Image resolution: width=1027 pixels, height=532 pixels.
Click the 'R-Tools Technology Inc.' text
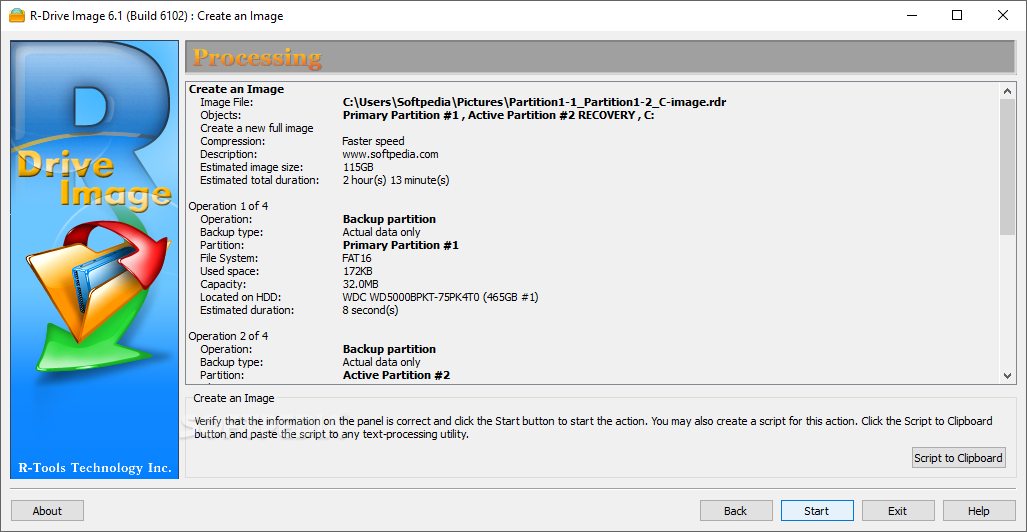point(95,468)
